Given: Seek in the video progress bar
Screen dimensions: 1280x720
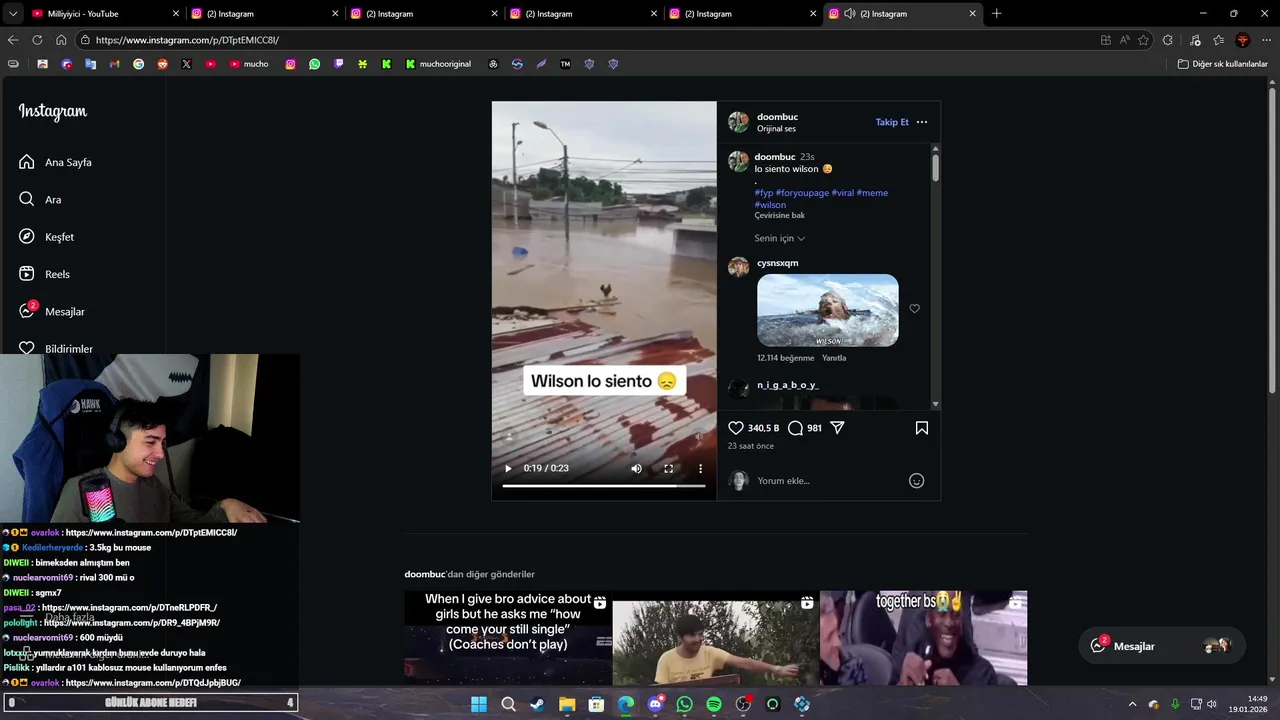Looking at the screenshot, I should click(x=603, y=486).
